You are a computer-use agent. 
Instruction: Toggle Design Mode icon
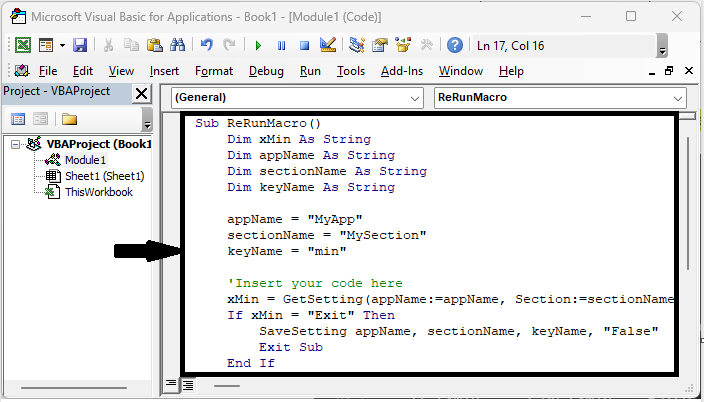point(328,44)
